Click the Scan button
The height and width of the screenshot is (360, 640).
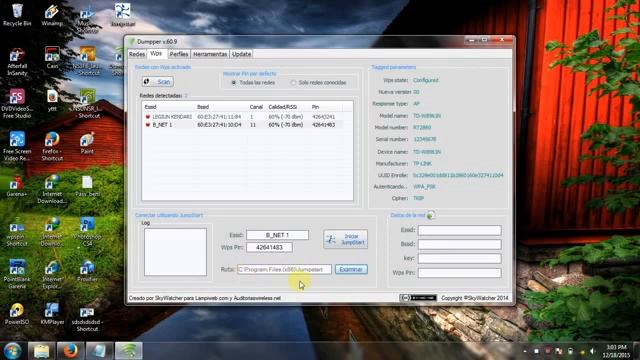point(158,82)
